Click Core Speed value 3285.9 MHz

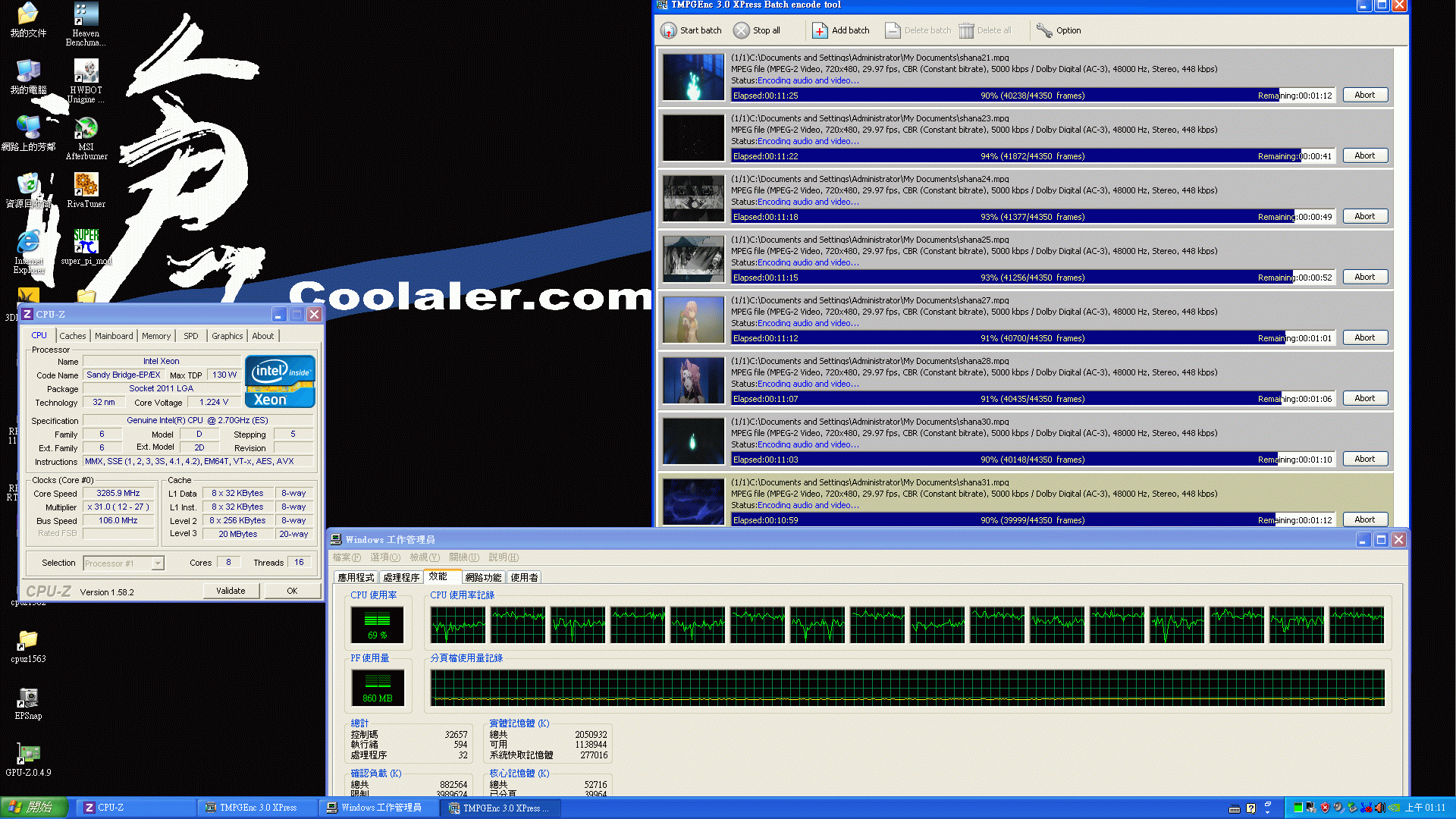point(118,493)
